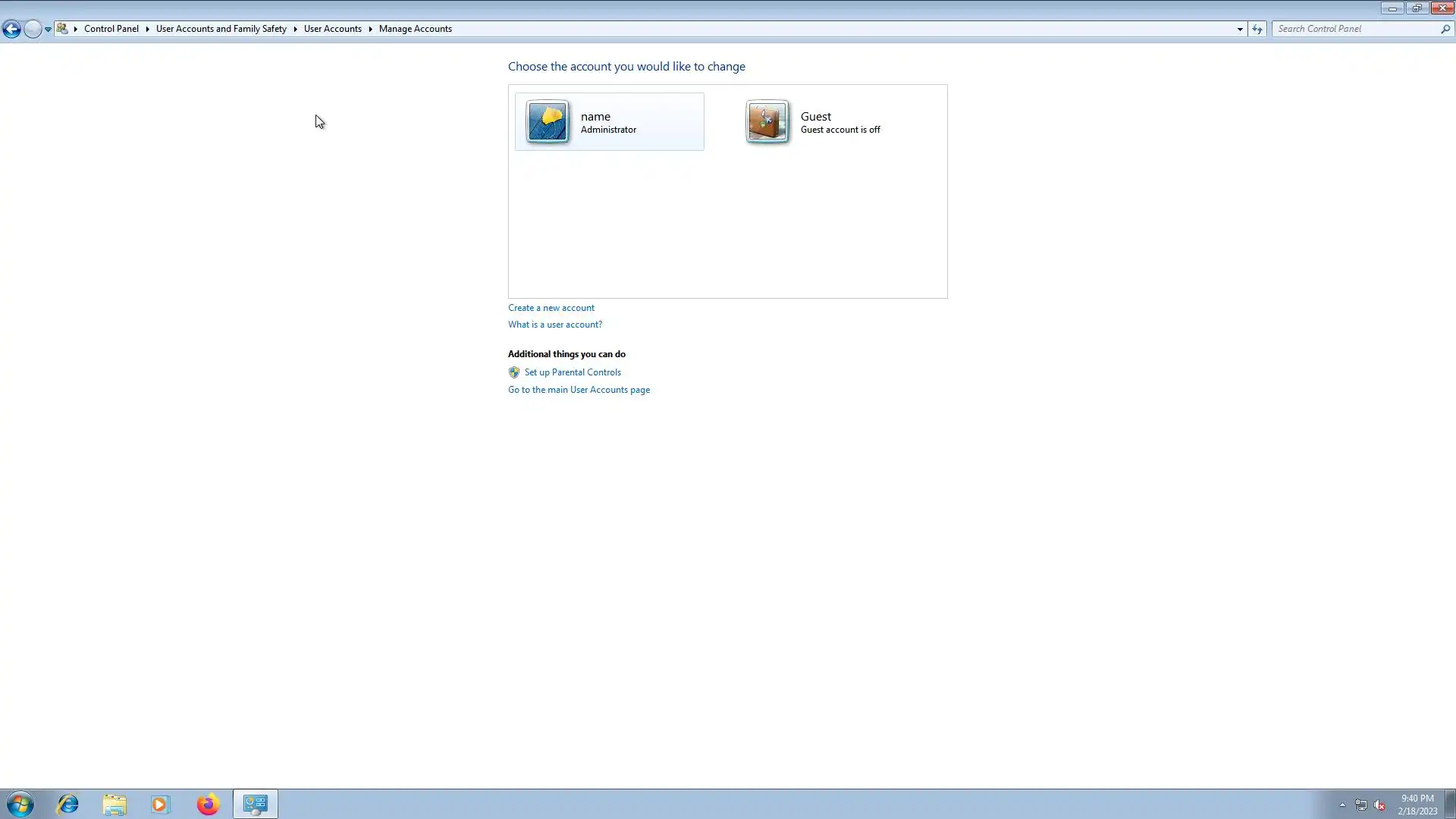This screenshot has width=1456, height=819.
Task: Open the recent pages dropdown arrow
Action: (48, 29)
